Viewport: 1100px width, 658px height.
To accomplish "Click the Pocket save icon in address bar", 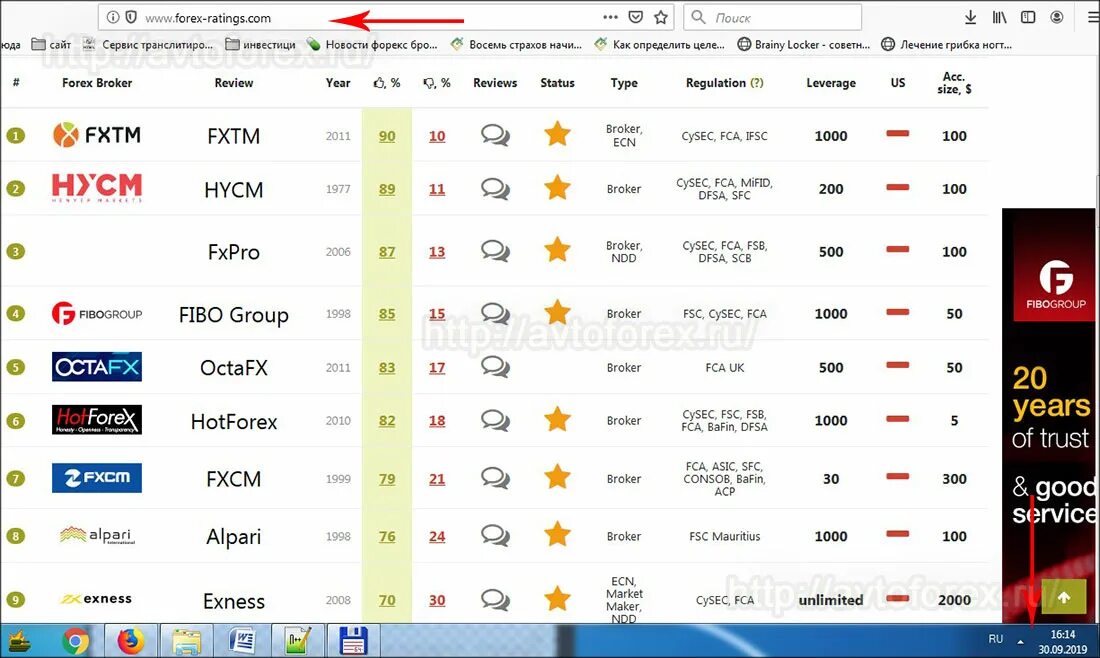I will click(x=636, y=18).
